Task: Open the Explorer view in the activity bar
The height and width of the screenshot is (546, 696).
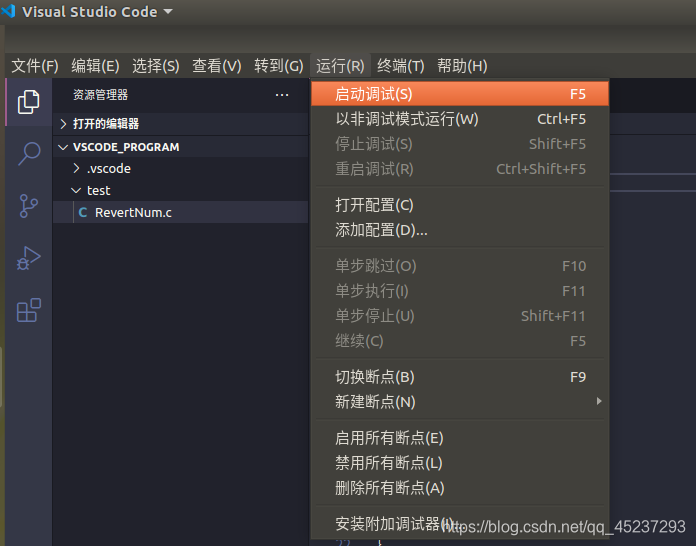Action: pos(28,102)
